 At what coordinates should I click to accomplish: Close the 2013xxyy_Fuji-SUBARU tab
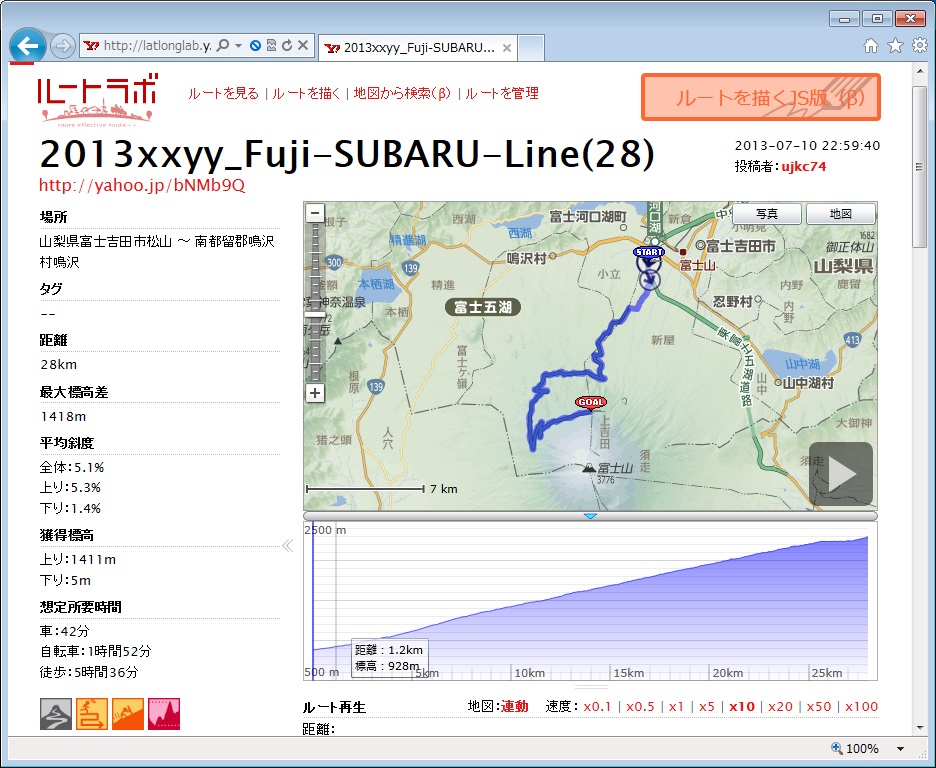[506, 48]
